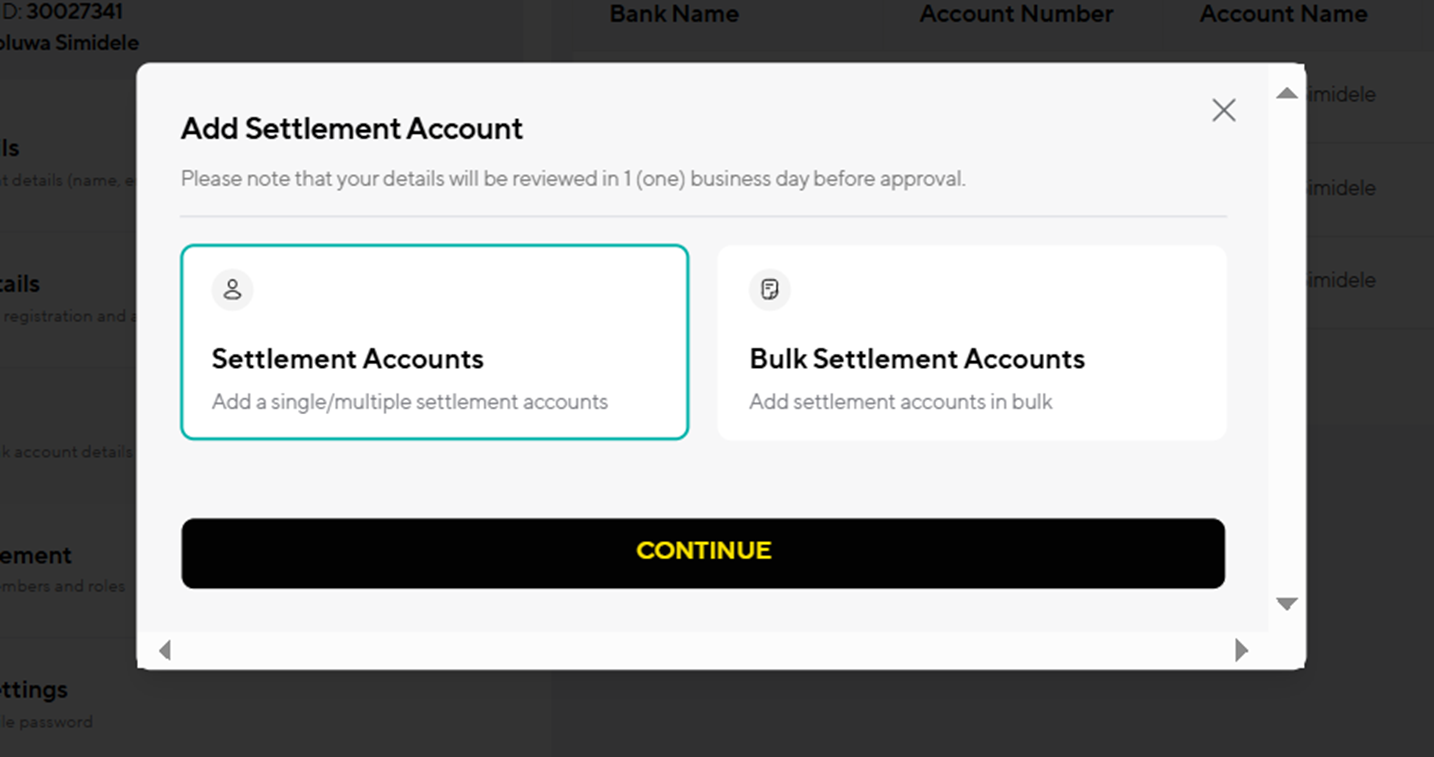
Task: Click 'Add a single/multiple settlement accounts' text
Action: click(x=410, y=402)
